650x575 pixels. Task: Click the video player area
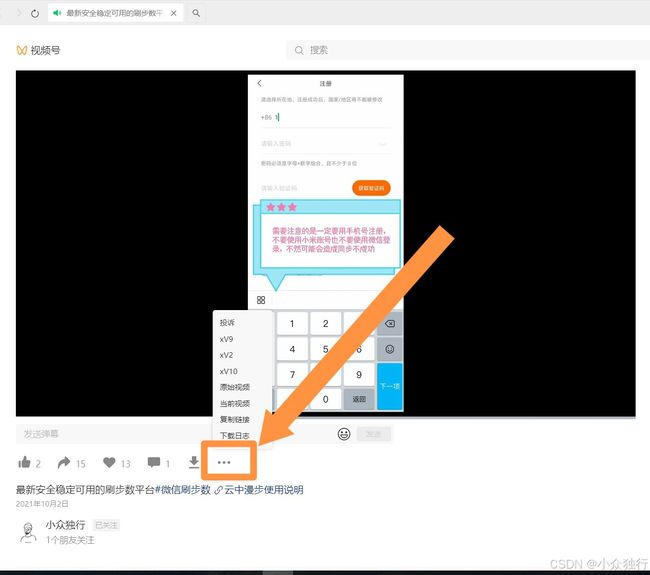tap(325, 243)
